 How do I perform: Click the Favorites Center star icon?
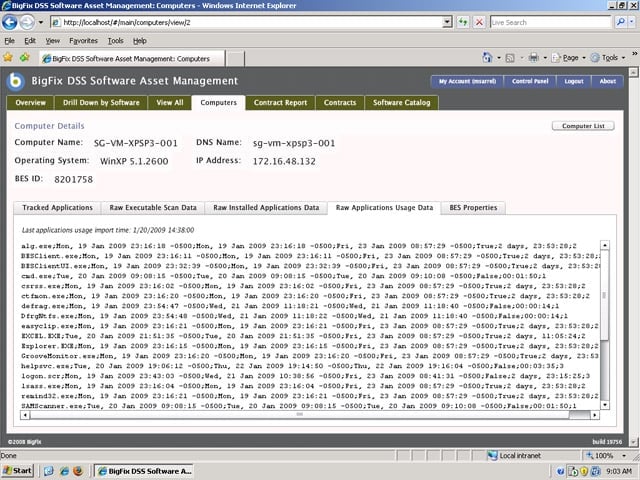click(x=8, y=58)
